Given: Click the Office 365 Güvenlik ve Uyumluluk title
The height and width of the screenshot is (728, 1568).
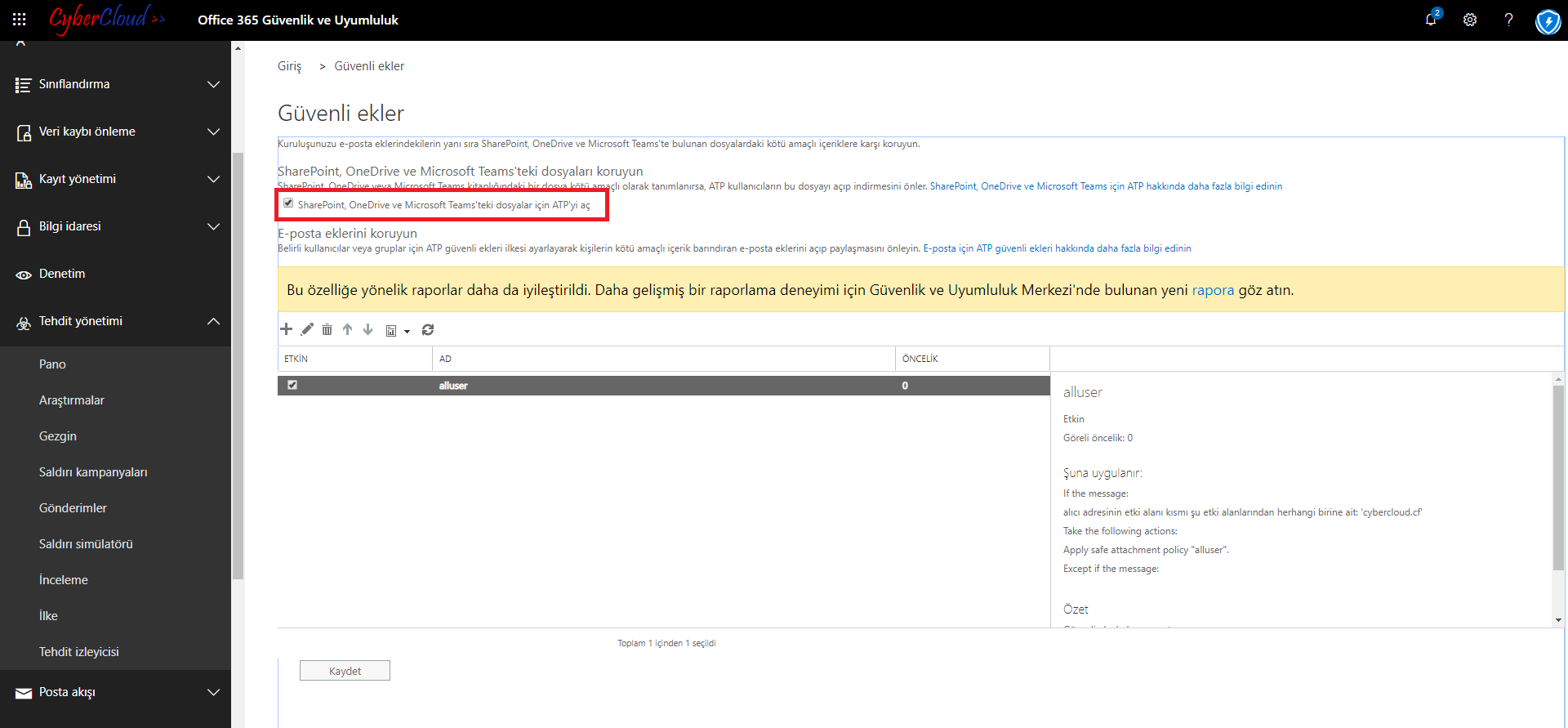Looking at the screenshot, I should pyautogui.click(x=298, y=20).
